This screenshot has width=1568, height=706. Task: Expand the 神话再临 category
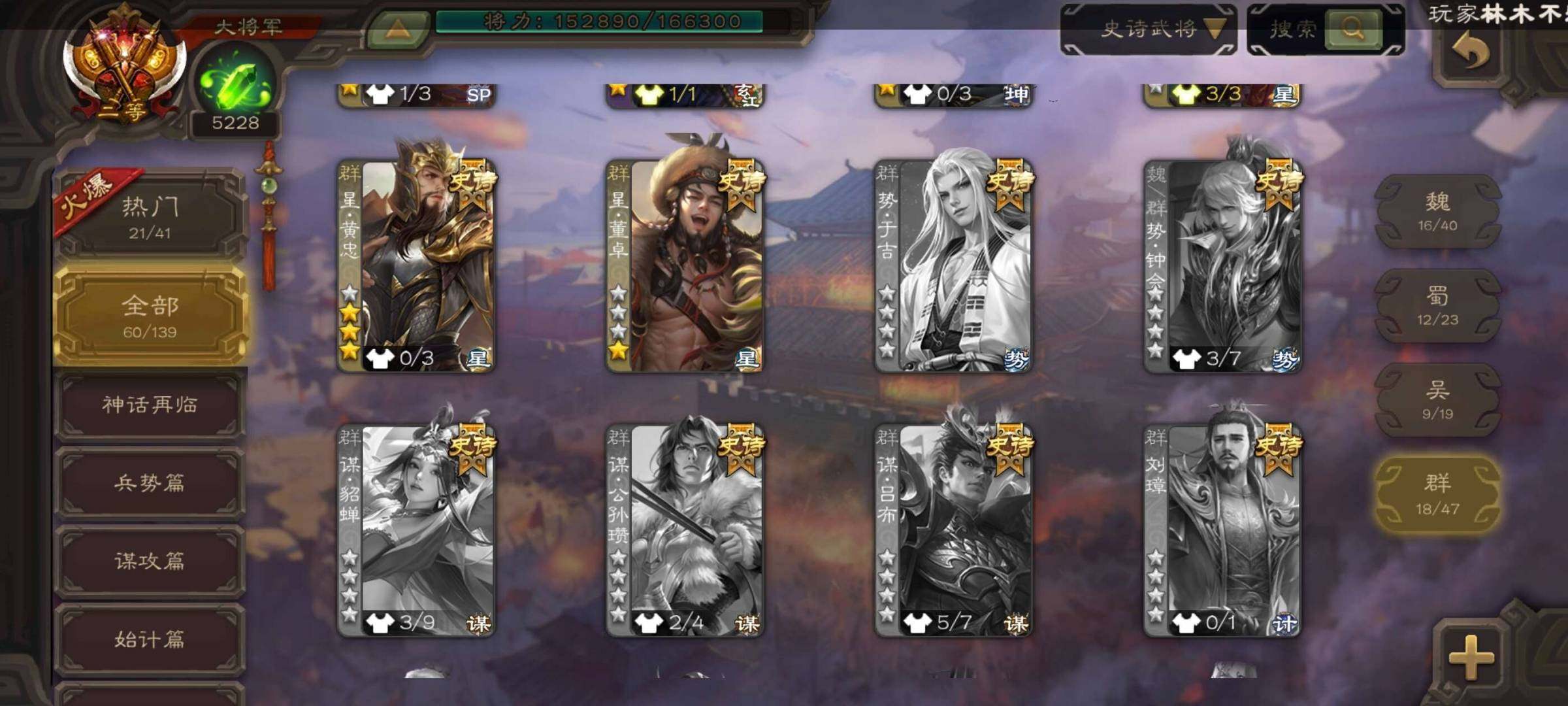tap(150, 405)
